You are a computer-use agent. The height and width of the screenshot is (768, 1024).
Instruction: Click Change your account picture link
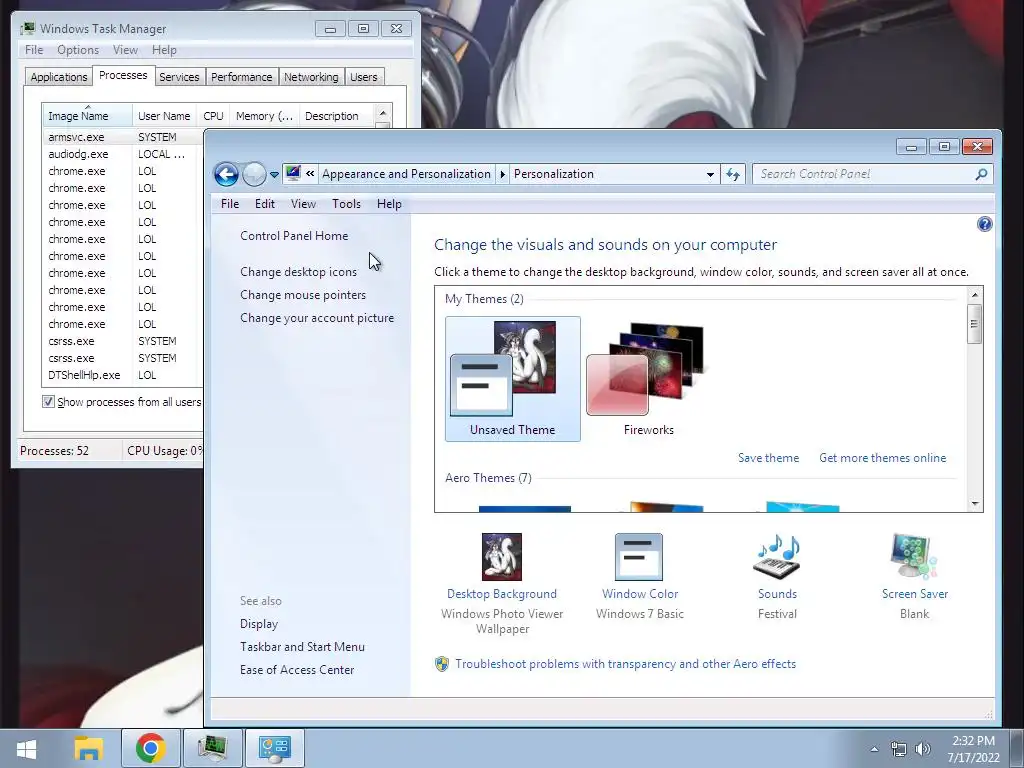pyautogui.click(x=317, y=318)
